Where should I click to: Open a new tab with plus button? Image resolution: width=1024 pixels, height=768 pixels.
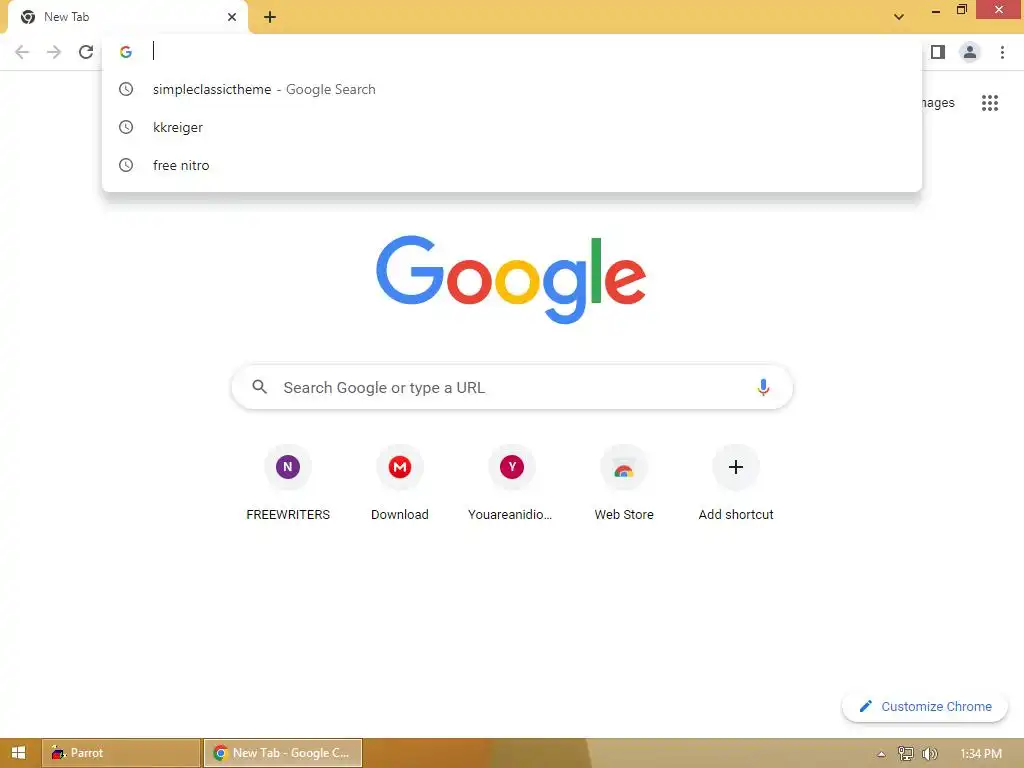270,17
